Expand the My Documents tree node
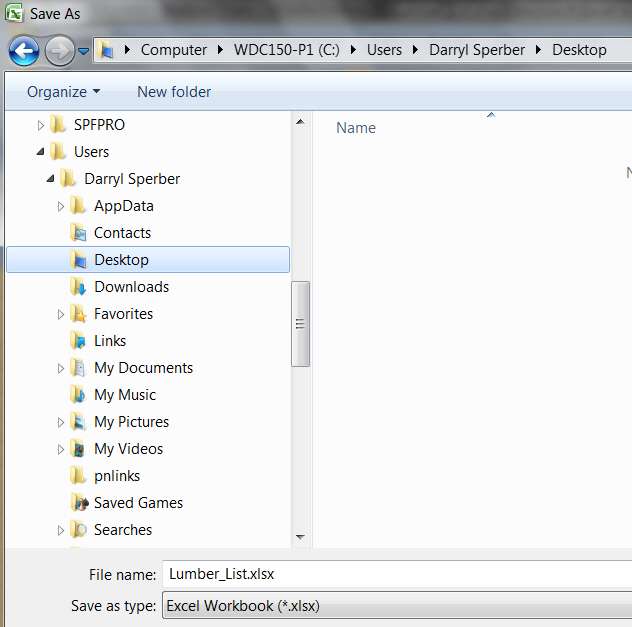This screenshot has height=627, width=632. [x=60, y=368]
